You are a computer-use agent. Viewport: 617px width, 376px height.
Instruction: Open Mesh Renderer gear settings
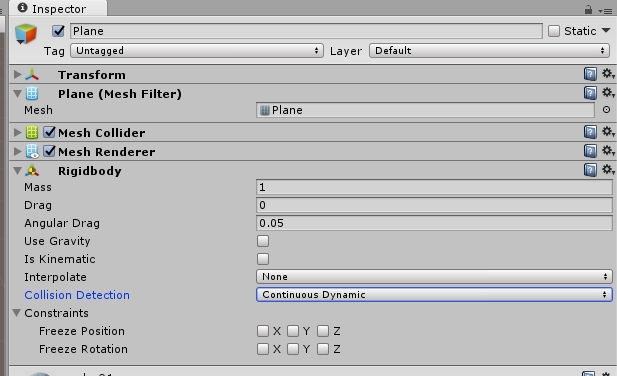(608, 151)
